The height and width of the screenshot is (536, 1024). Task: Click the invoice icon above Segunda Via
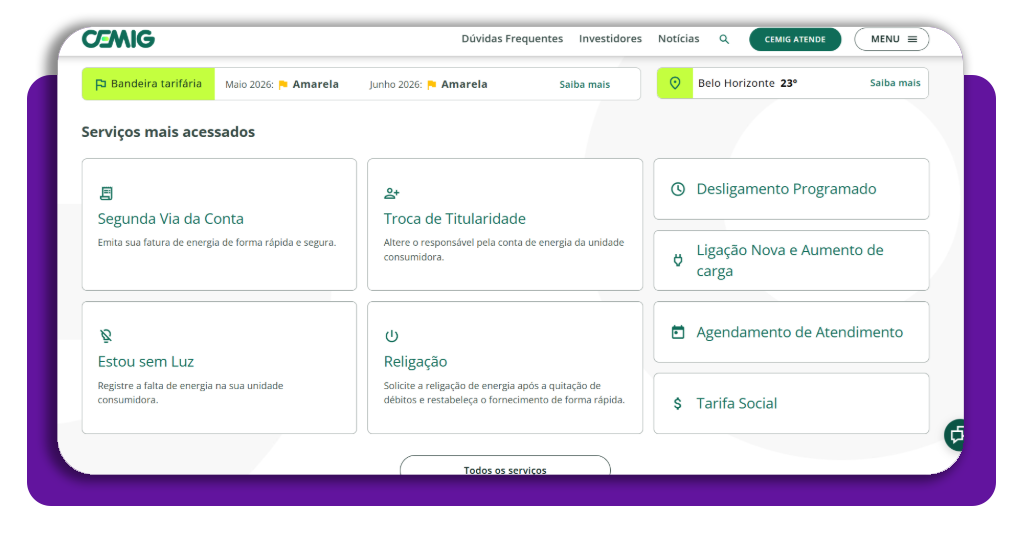(106, 193)
